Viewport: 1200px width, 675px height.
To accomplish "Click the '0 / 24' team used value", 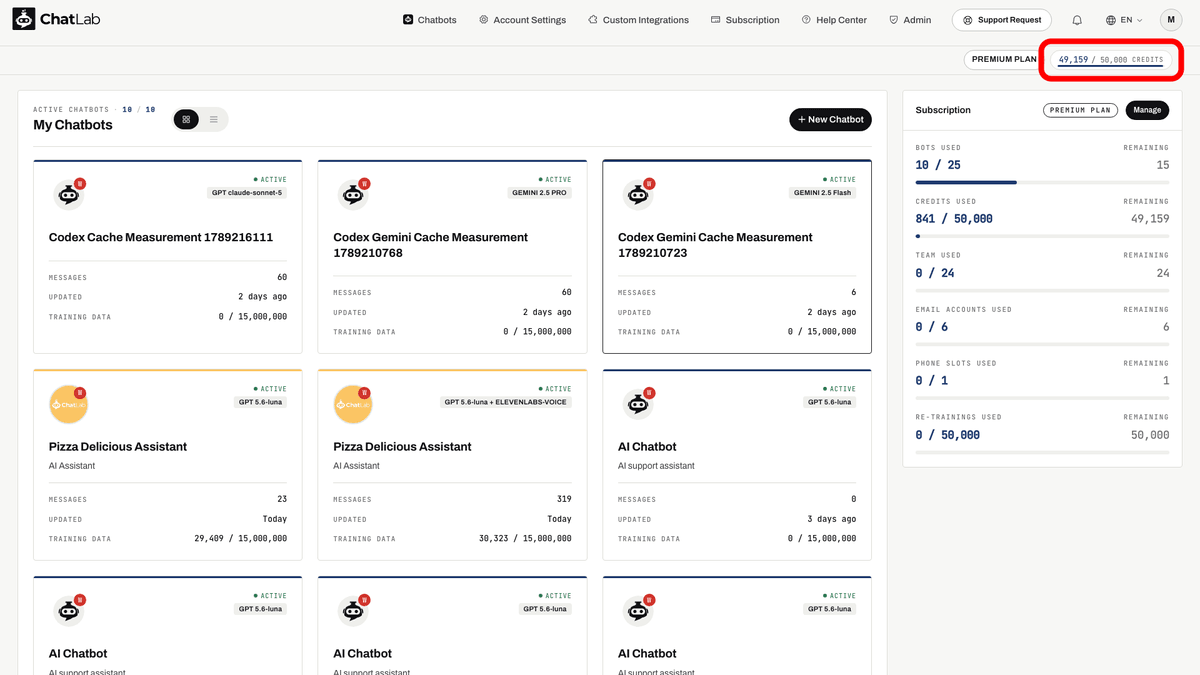I will point(935,273).
